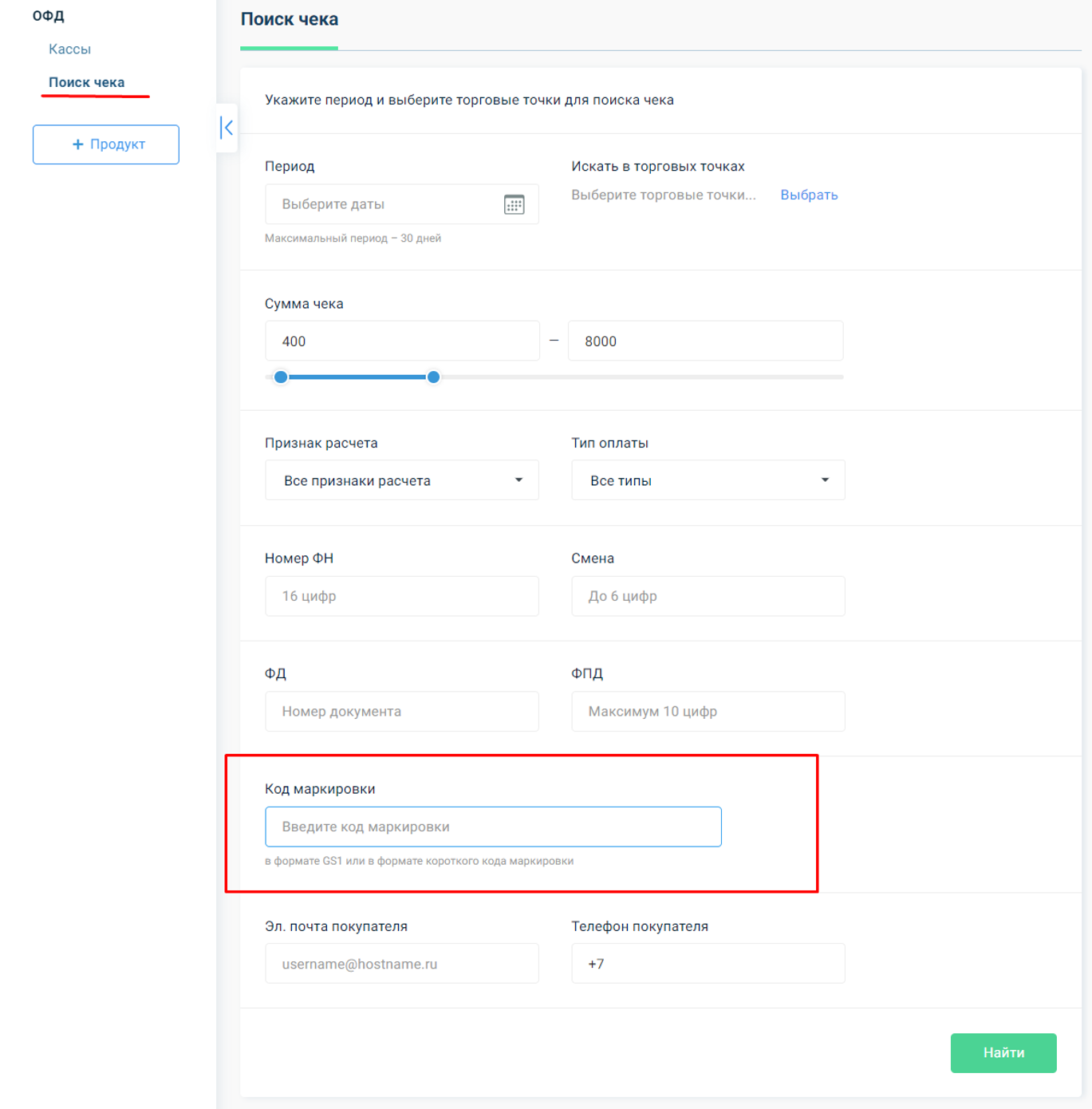The height and width of the screenshot is (1109, 1092).
Task: Click the Введите код маркировки field
Action: pyautogui.click(x=493, y=827)
